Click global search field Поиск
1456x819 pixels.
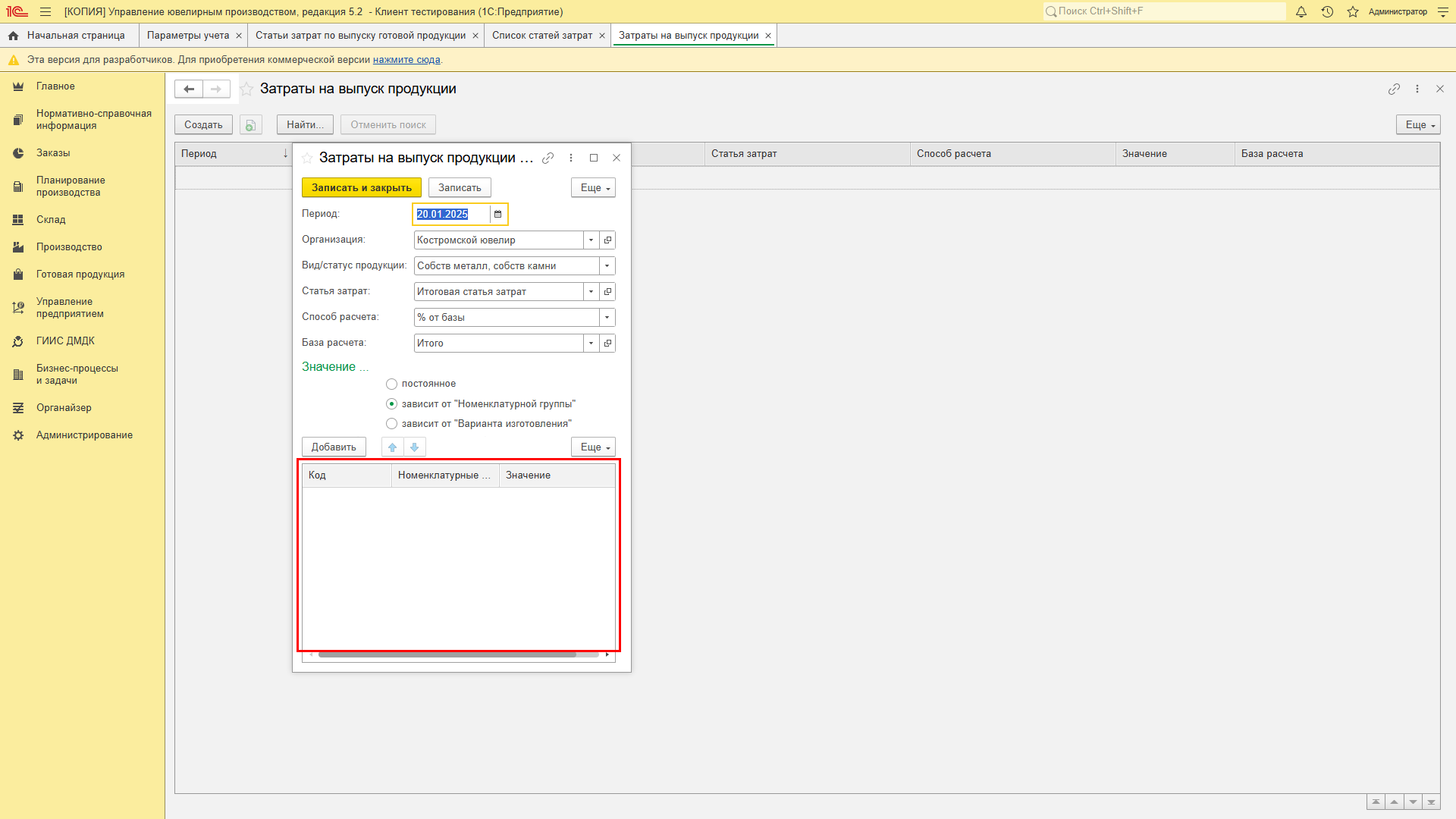(x=1165, y=11)
